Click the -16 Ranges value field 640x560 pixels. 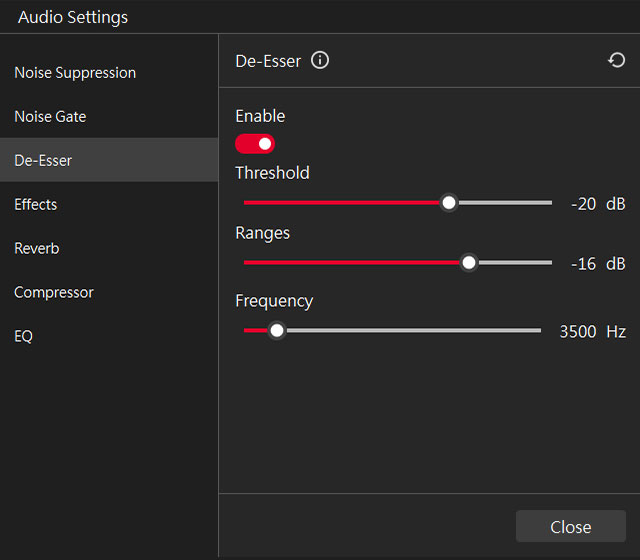click(x=584, y=264)
